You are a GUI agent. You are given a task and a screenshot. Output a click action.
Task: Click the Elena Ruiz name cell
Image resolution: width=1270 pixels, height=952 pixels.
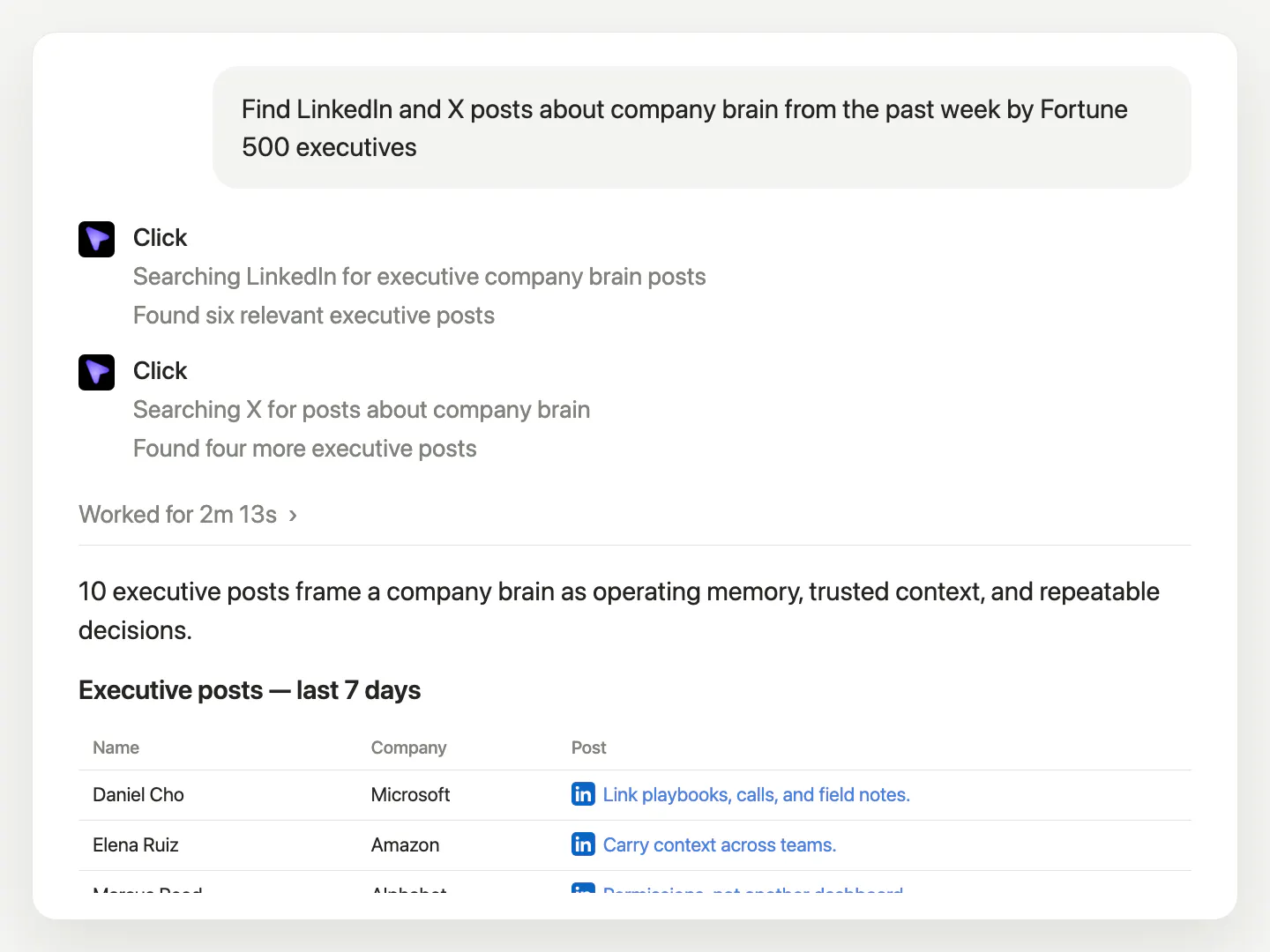136,844
